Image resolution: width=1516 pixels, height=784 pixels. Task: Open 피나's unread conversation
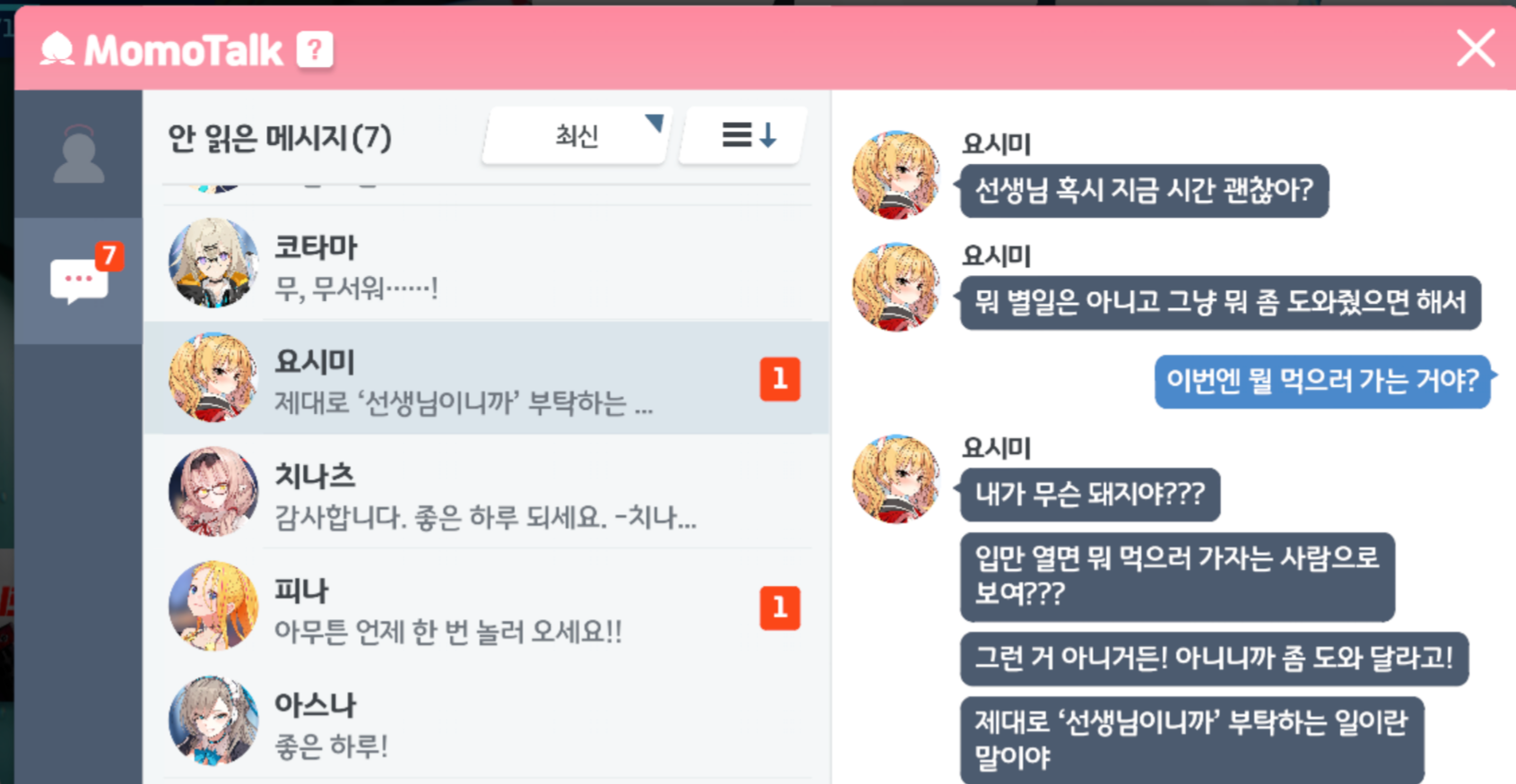[487, 607]
